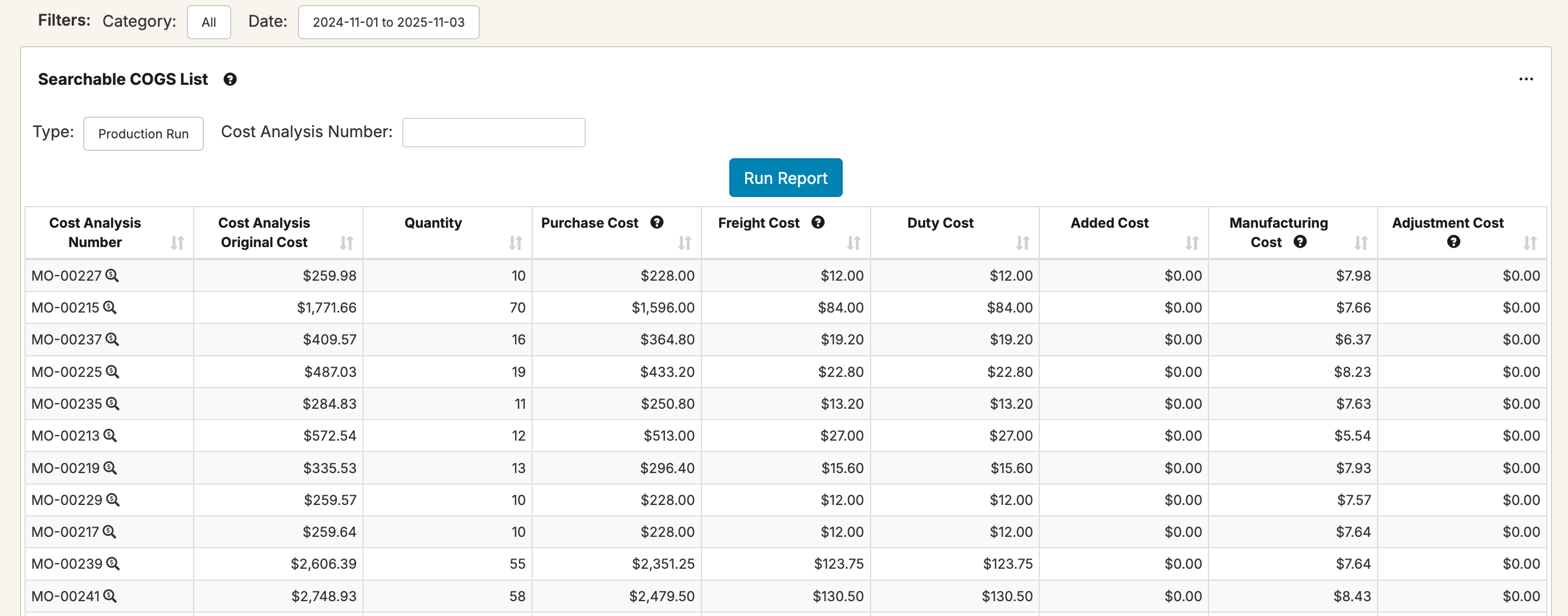Click the Adjustment Cost help question icon

pyautogui.click(x=1453, y=242)
